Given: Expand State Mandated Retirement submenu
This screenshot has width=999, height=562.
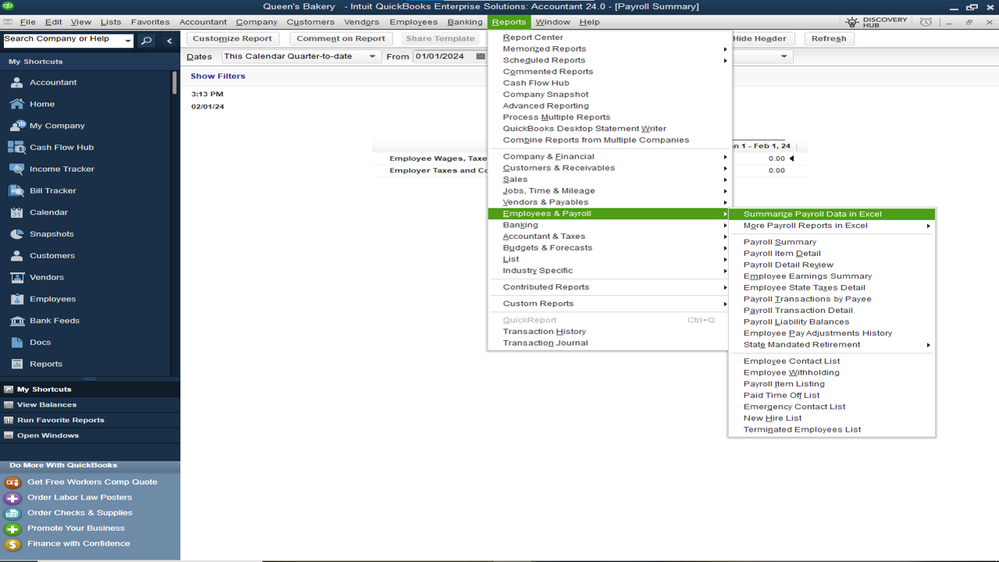Looking at the screenshot, I should click(832, 345).
